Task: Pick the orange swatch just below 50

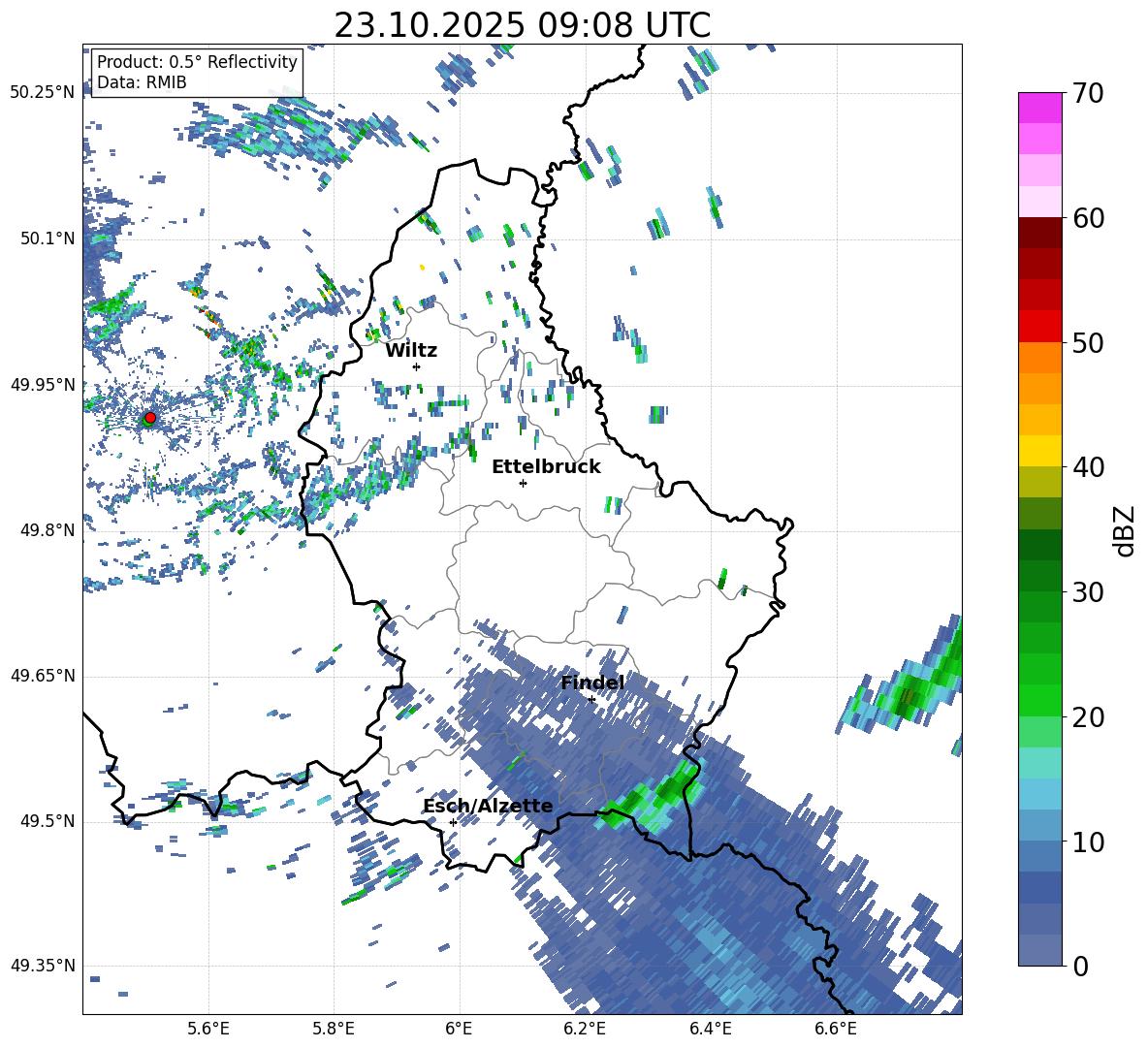Action: click(x=1039, y=358)
